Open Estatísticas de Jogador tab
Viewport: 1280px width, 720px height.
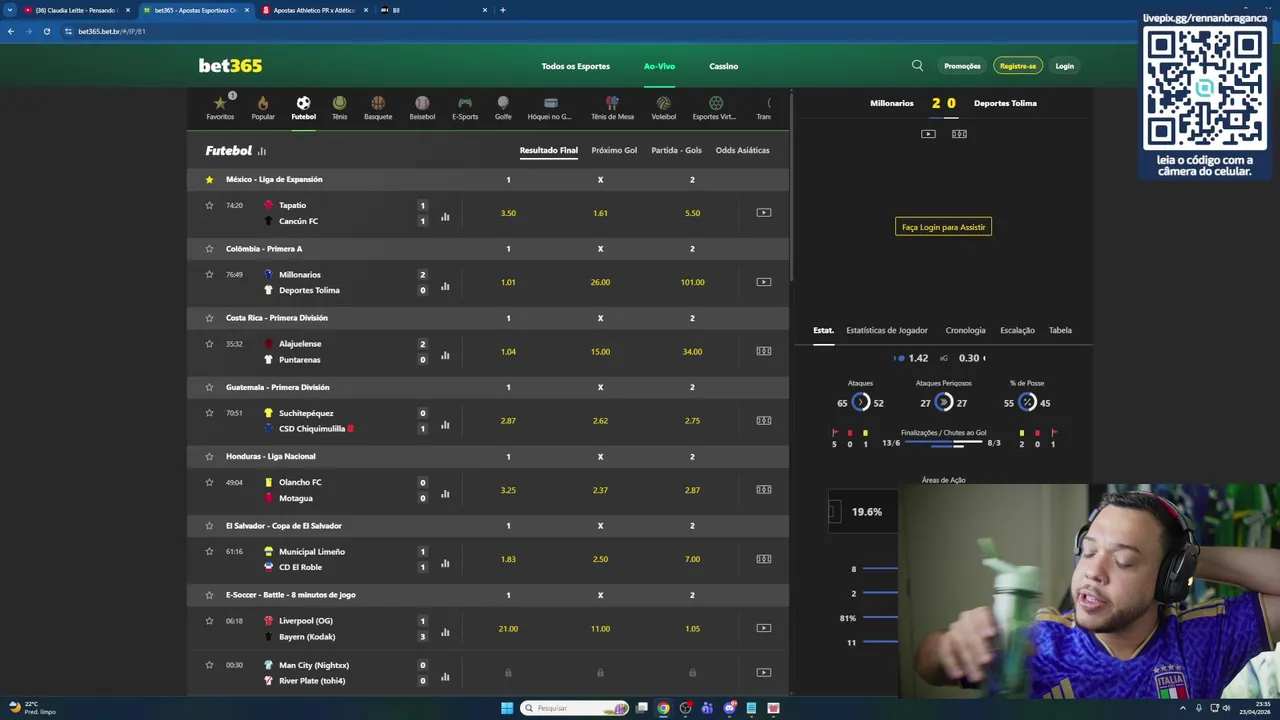point(887,330)
